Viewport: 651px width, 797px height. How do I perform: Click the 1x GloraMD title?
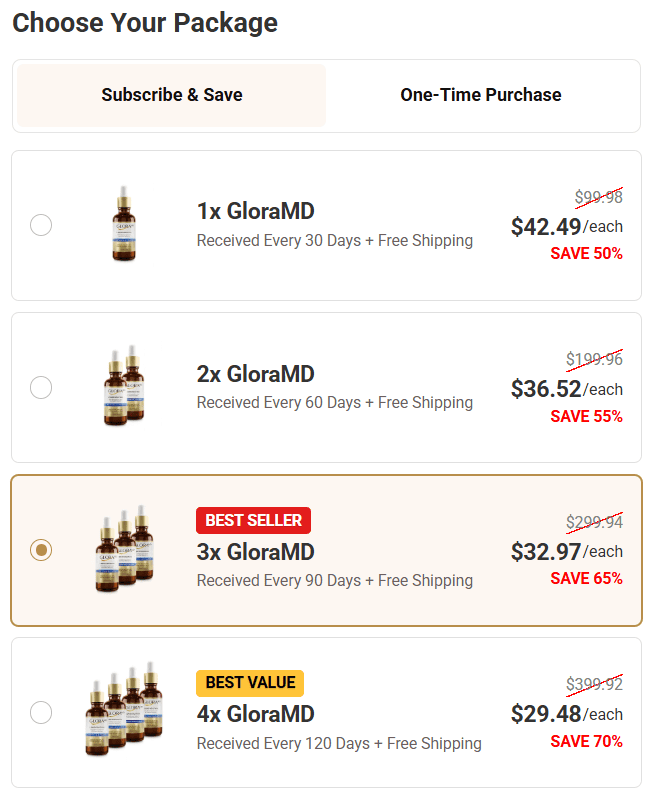click(256, 211)
